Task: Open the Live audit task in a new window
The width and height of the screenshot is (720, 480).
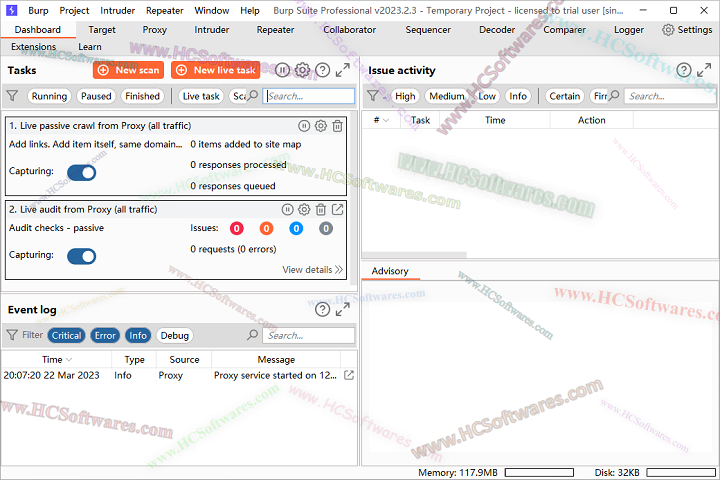Action: point(338,209)
